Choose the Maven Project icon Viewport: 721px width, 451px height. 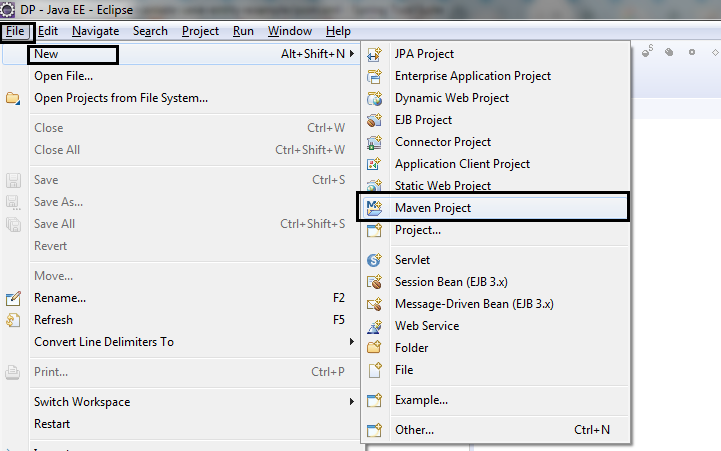tap(375, 208)
